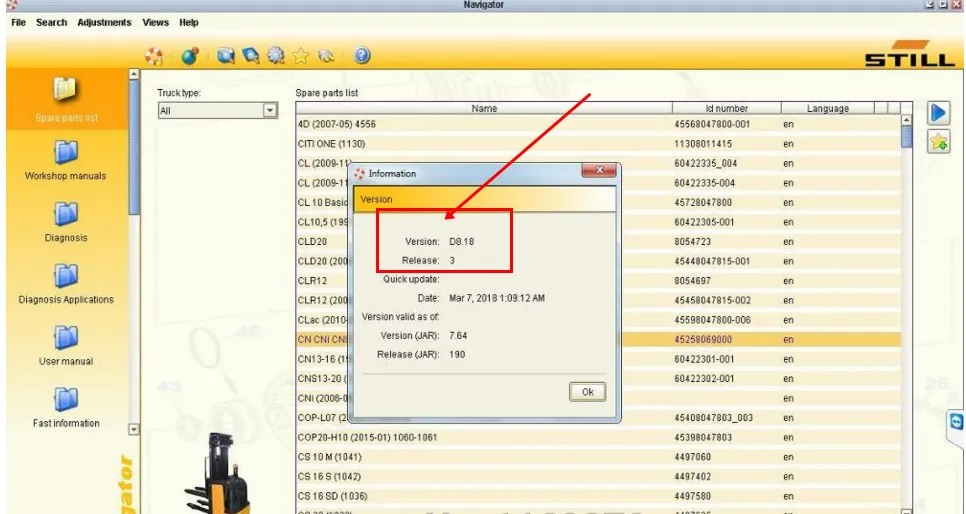Sort list by Language column header
Viewport: 966px width, 514px height.
click(x=827, y=108)
